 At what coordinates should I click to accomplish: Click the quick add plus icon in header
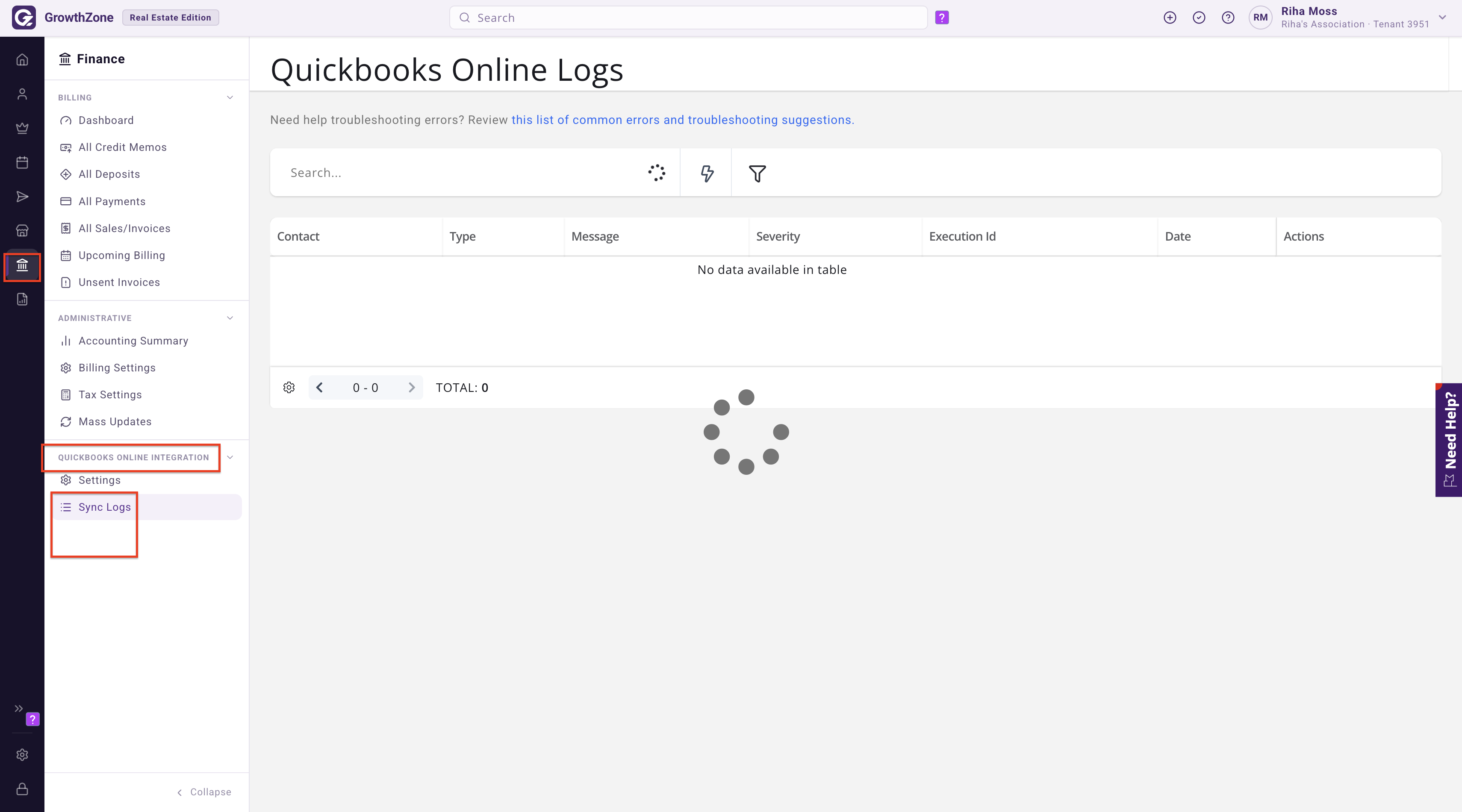(x=1170, y=18)
